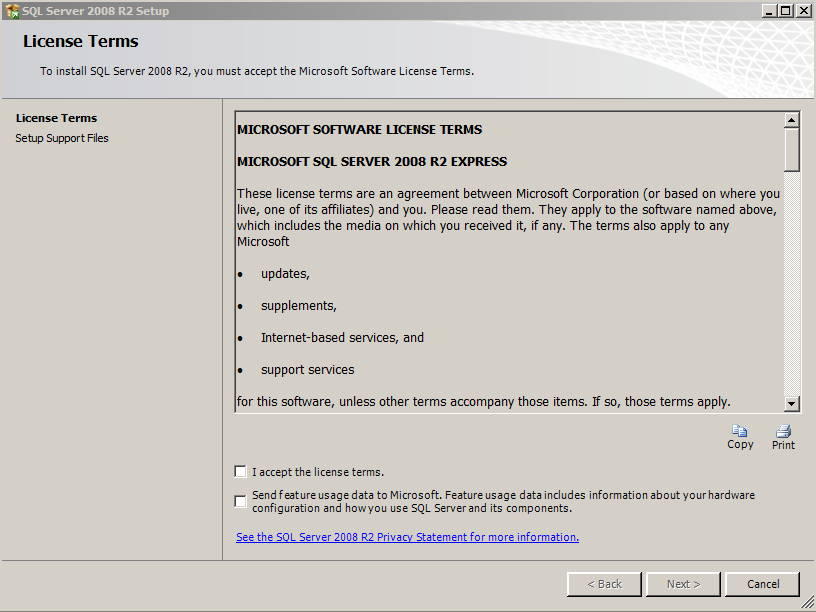Viewport: 816px width, 612px height.
Task: Click the license text scroll down arrow
Action: (x=792, y=403)
